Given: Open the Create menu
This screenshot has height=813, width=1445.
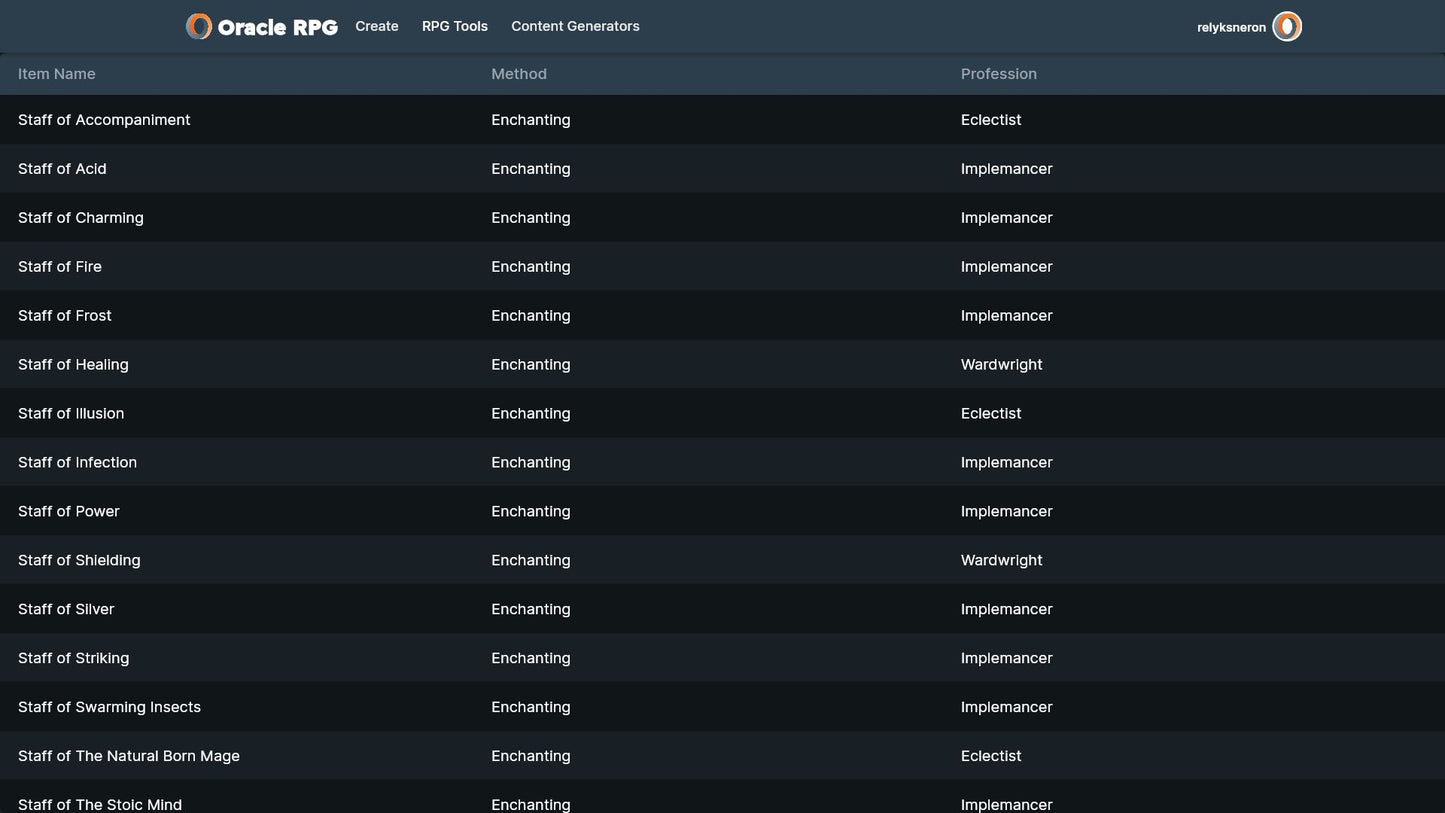Looking at the screenshot, I should [x=377, y=27].
